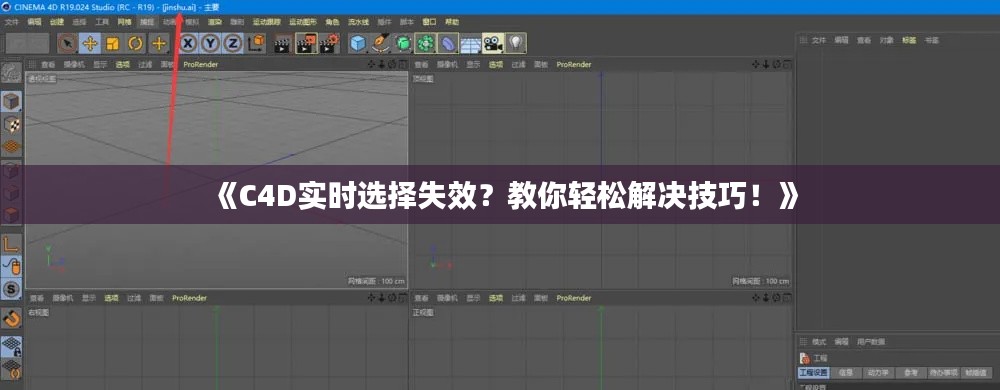Switch to 工程设置 tab in attributes
The height and width of the screenshot is (390, 1000).
tap(813, 373)
